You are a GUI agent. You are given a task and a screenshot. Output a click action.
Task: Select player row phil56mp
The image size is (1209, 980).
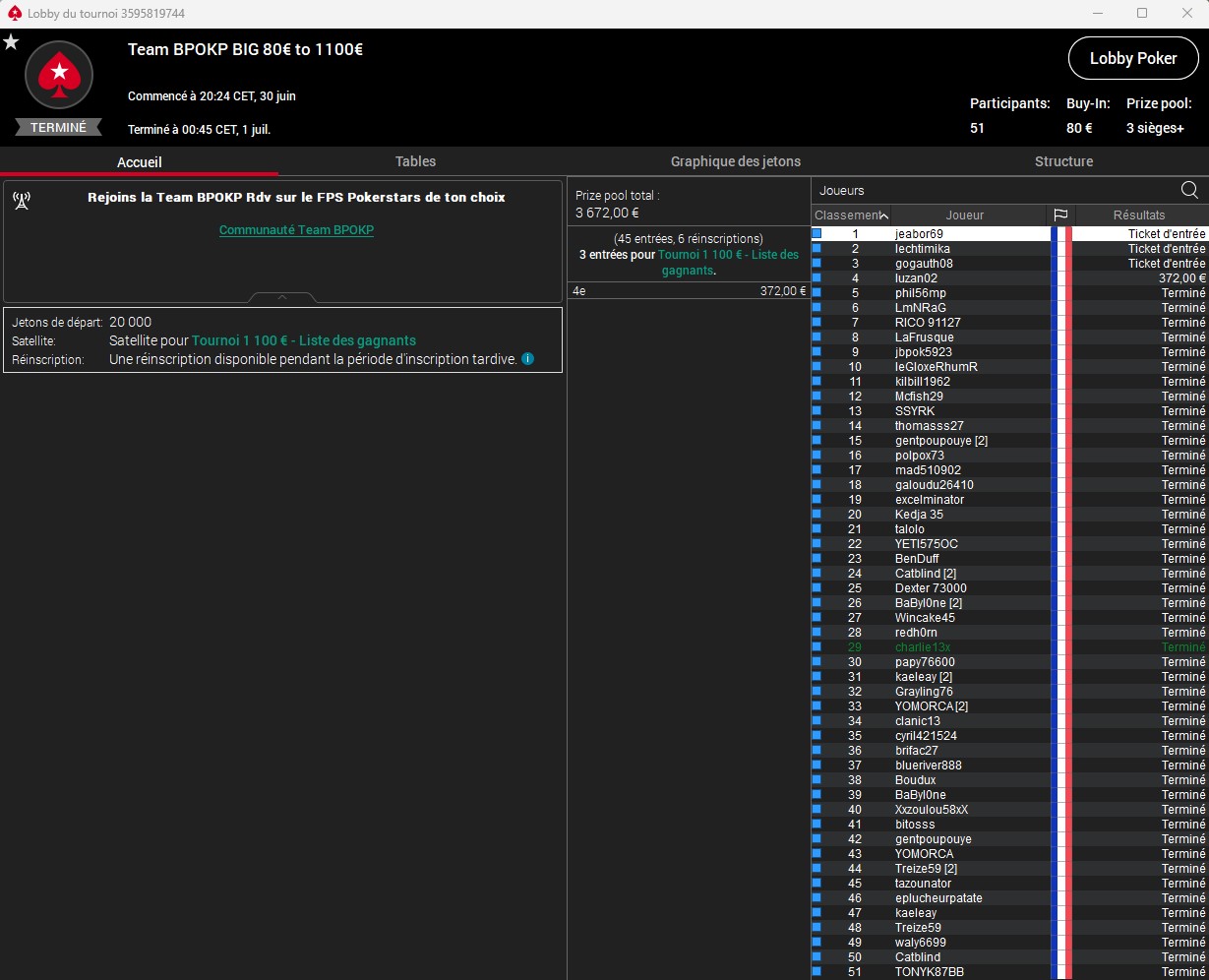pos(1009,292)
